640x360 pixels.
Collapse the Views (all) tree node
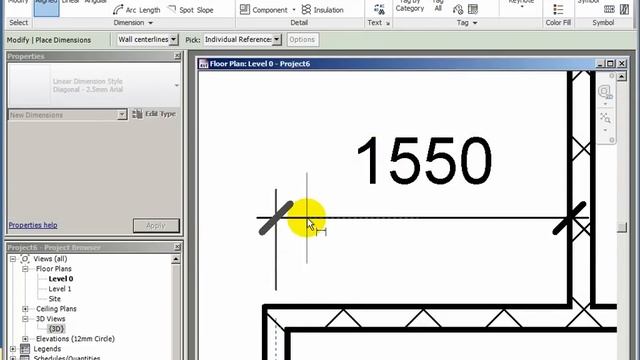tap(13, 259)
